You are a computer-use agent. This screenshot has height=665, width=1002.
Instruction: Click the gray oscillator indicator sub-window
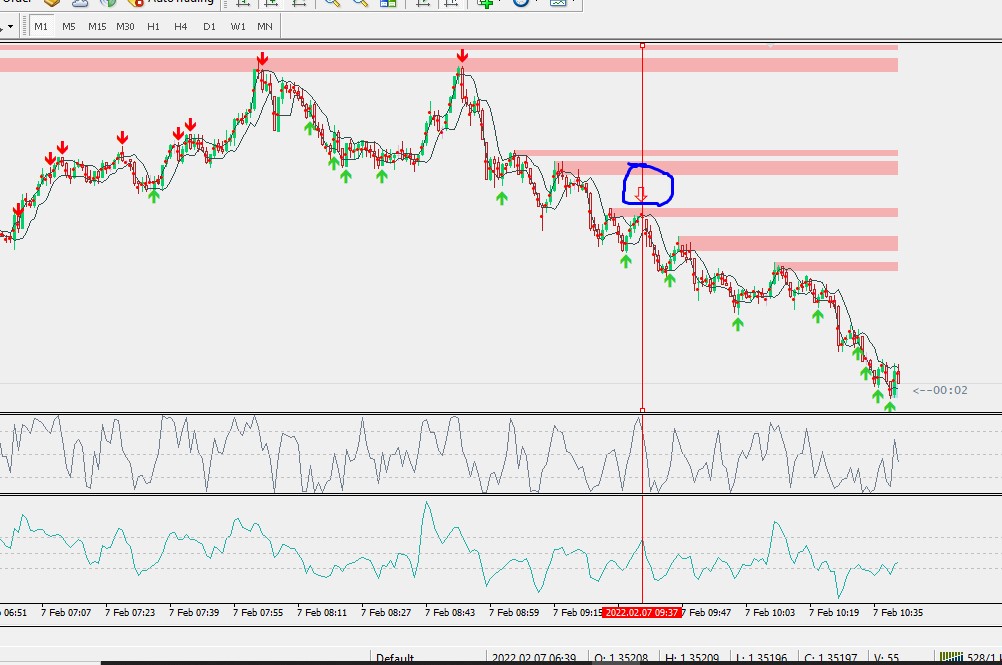click(x=501, y=454)
